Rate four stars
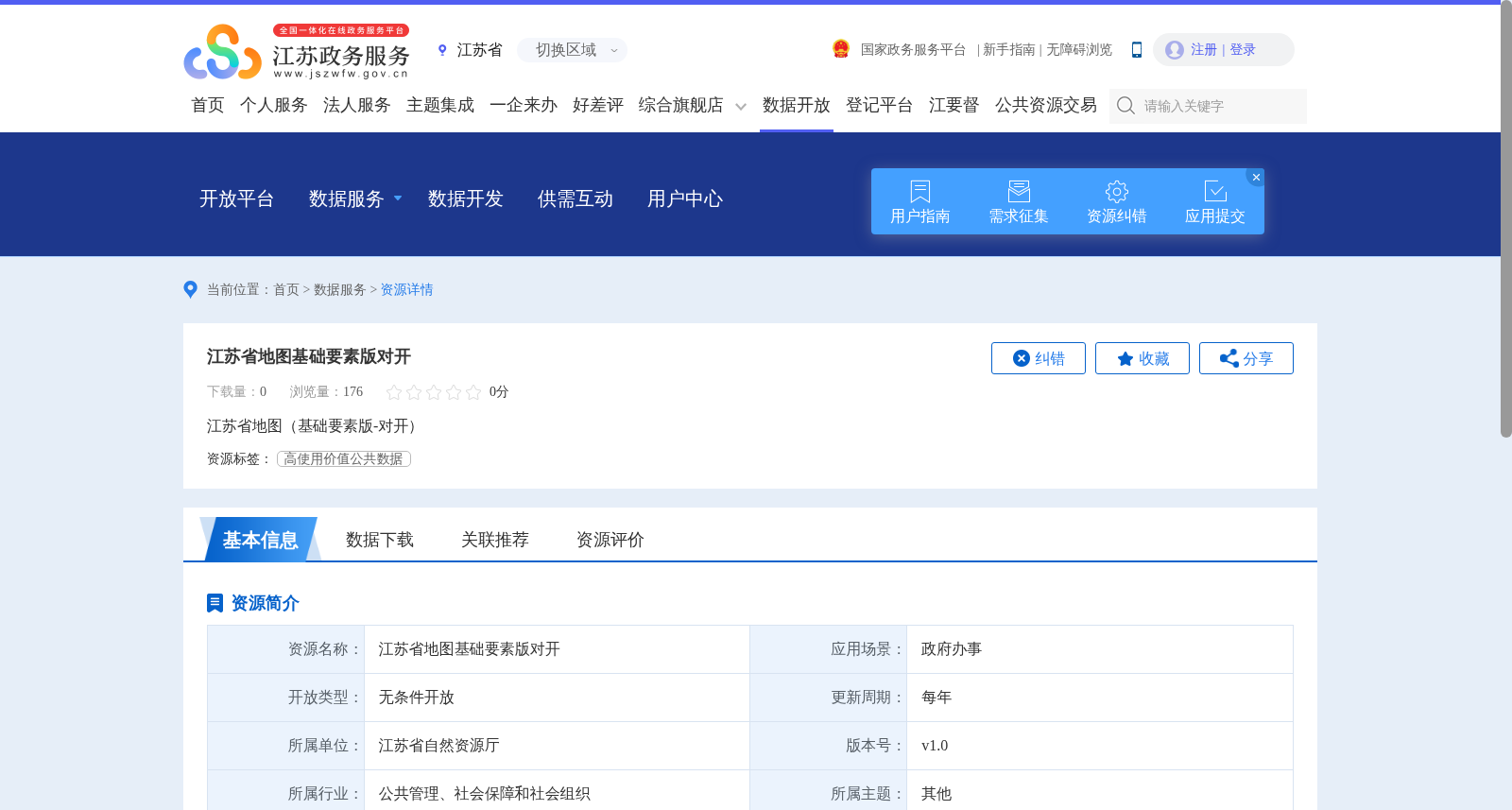The image size is (1512, 810). tap(454, 392)
